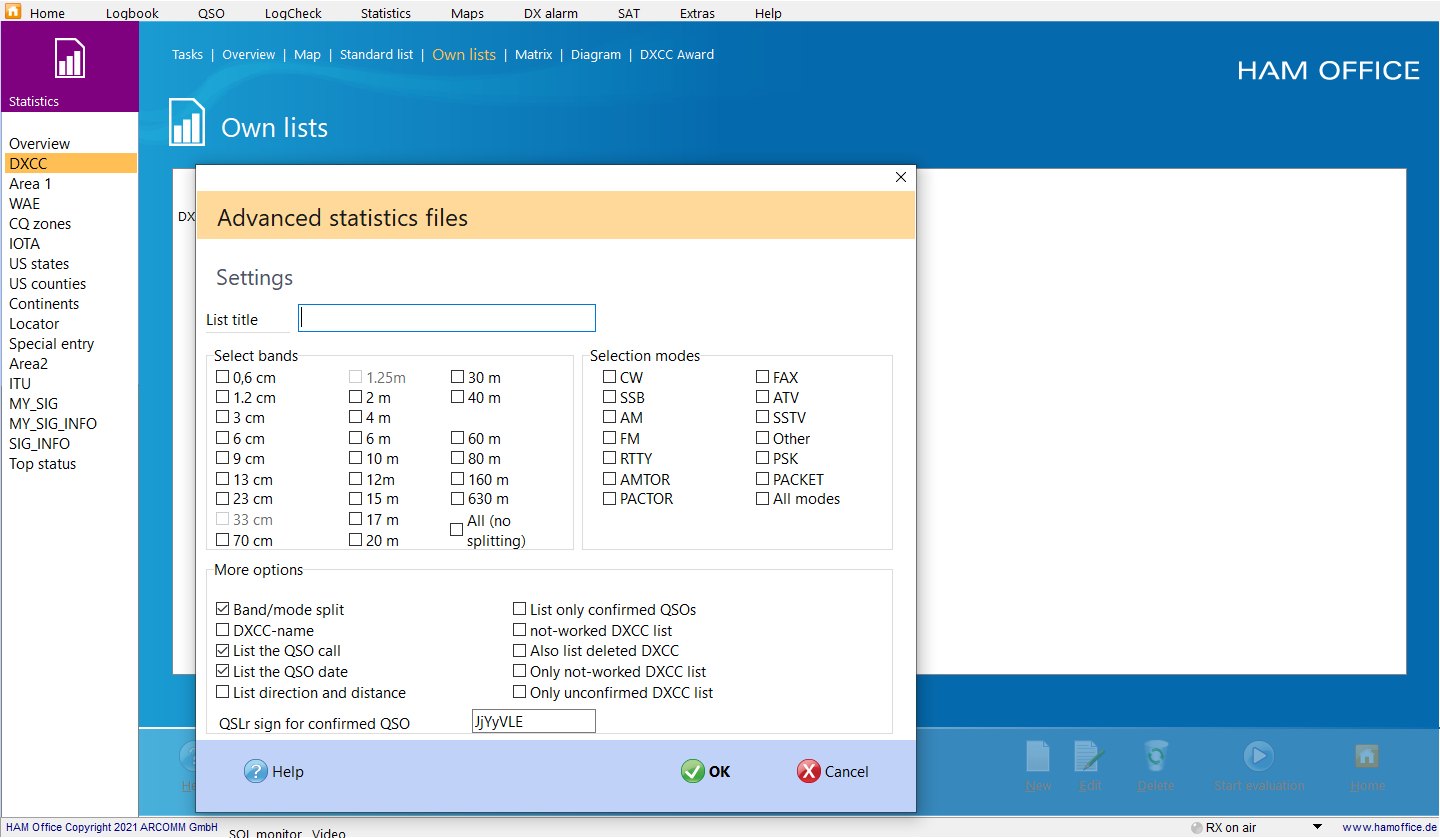The height and width of the screenshot is (838, 1440).
Task: Open the Extras menu
Action: 697,13
